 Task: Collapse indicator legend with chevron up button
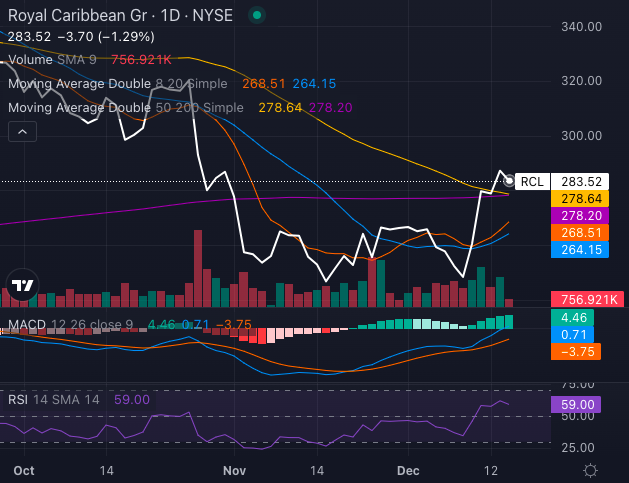click(x=22, y=132)
